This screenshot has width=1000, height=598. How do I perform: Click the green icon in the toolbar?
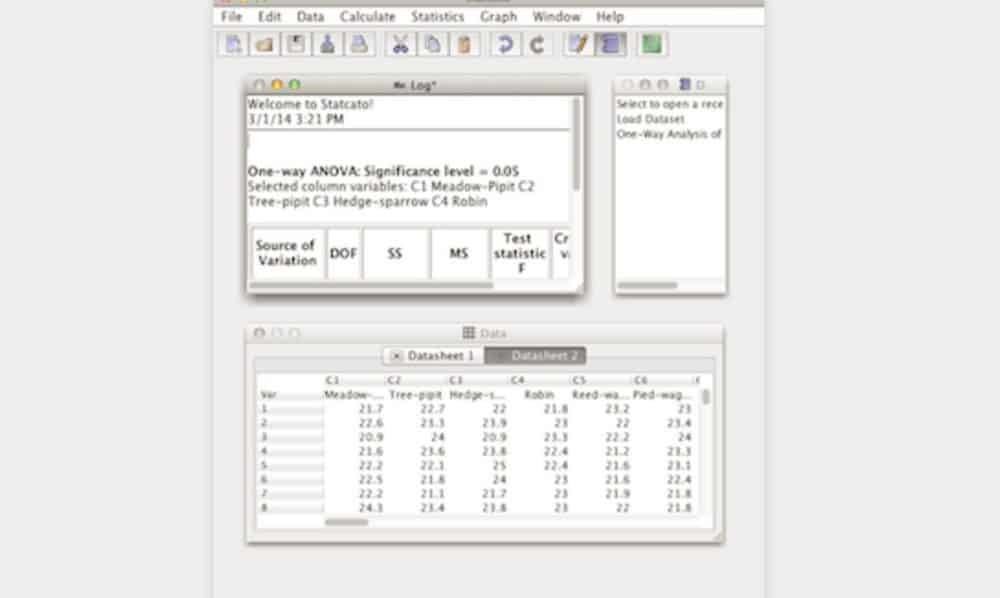coord(652,44)
